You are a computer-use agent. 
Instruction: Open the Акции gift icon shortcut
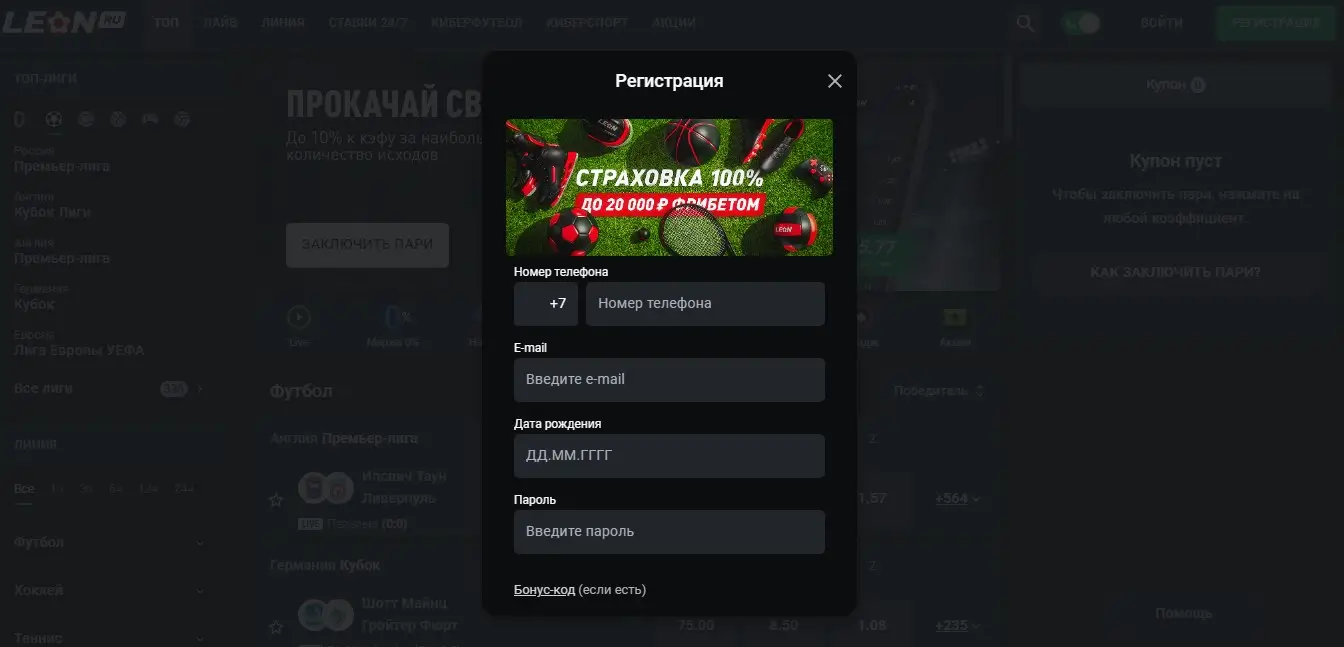coord(955,318)
